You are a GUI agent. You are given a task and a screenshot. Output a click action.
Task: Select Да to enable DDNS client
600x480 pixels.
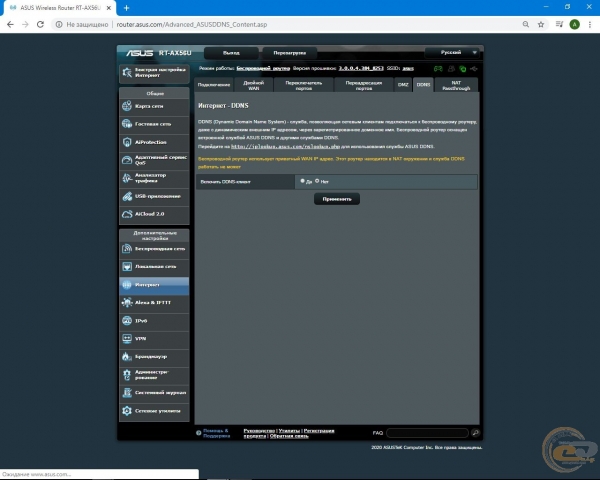pos(303,181)
